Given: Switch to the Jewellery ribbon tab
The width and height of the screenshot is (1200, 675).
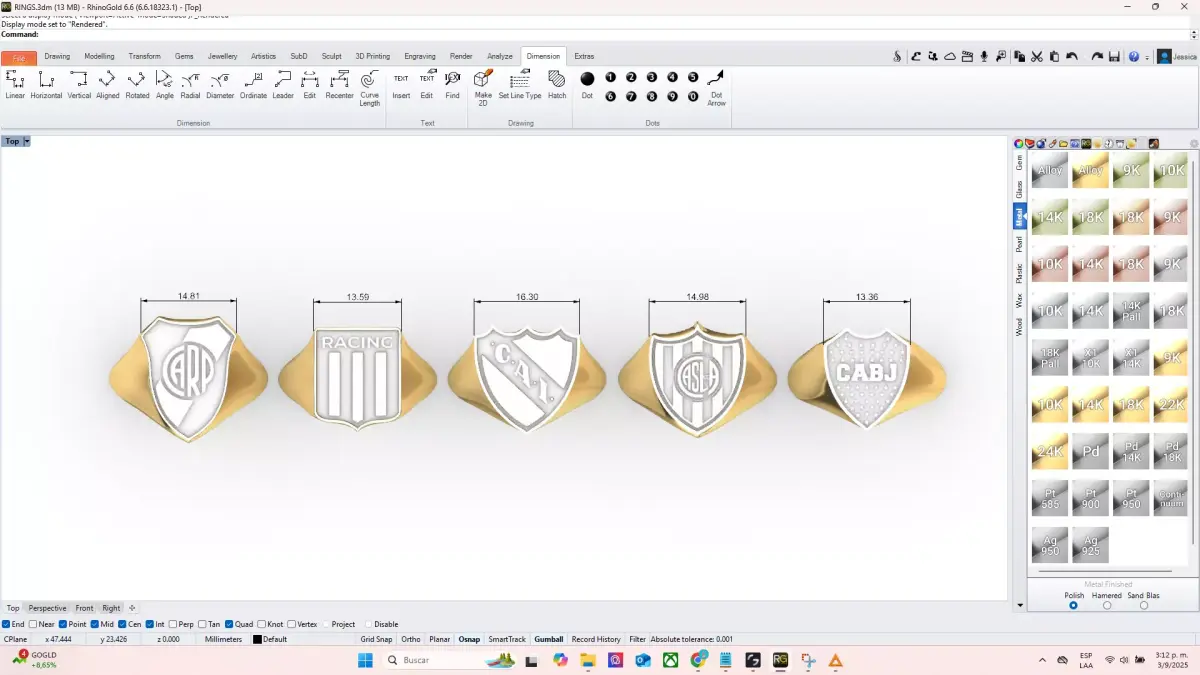Looking at the screenshot, I should (x=222, y=56).
